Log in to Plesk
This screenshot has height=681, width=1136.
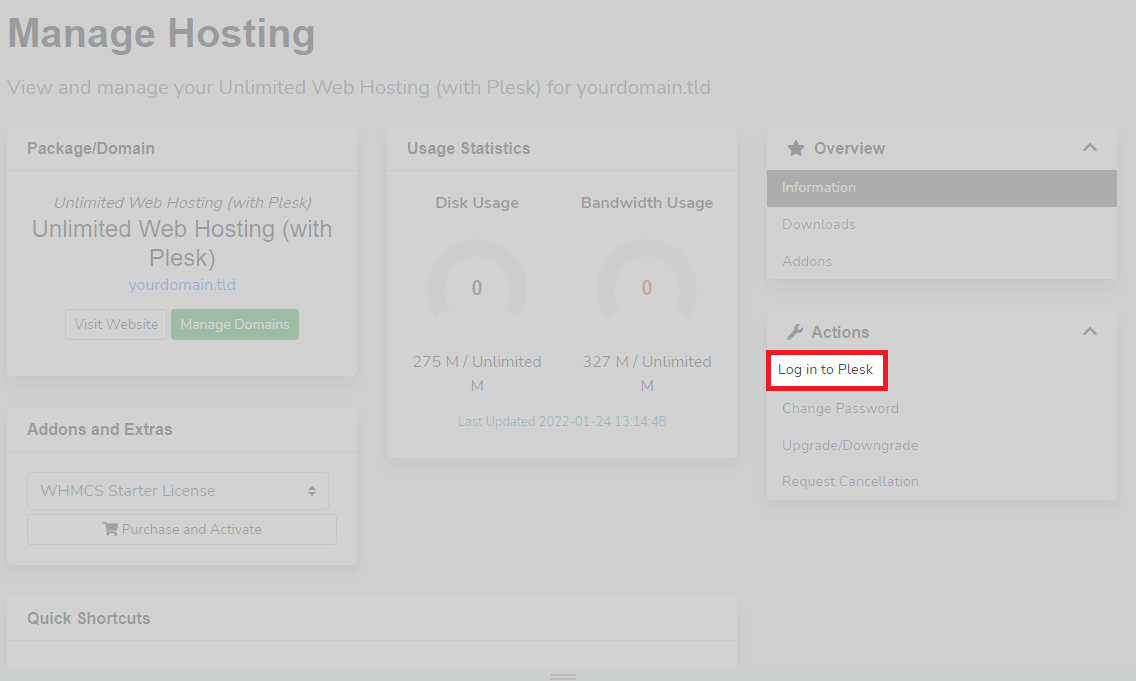(826, 369)
